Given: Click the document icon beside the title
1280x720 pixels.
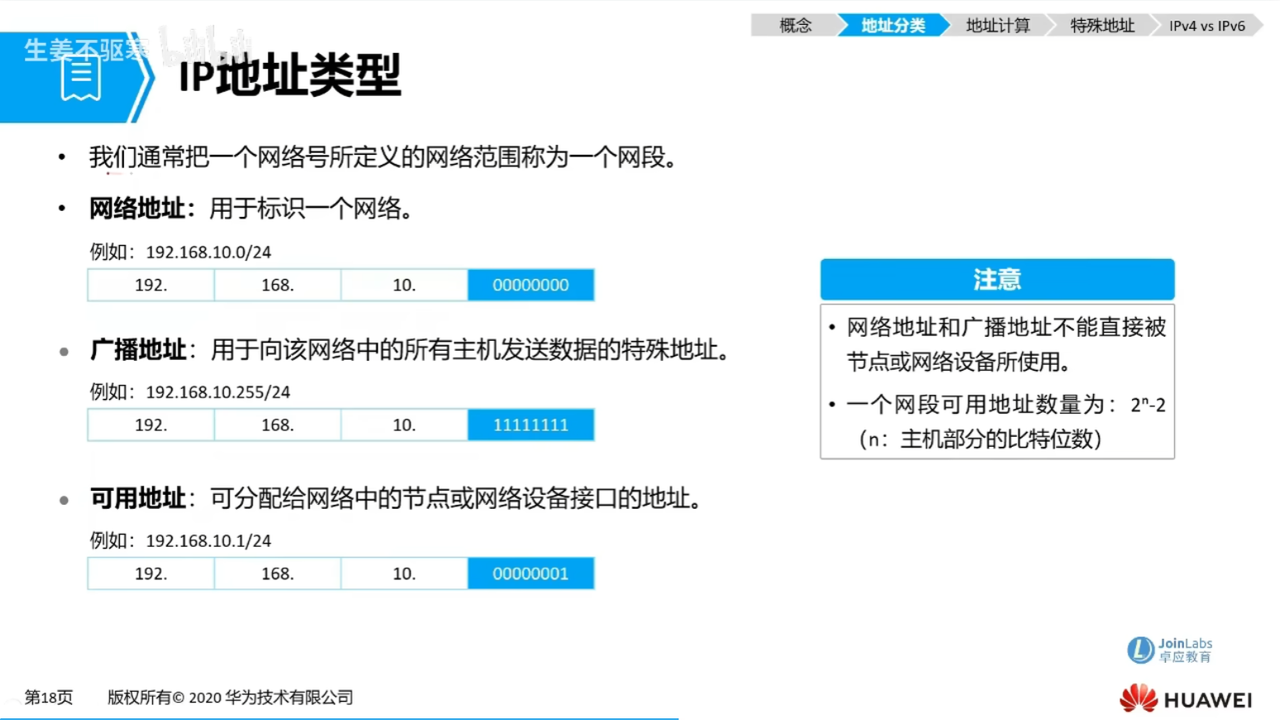Looking at the screenshot, I should point(80,79).
